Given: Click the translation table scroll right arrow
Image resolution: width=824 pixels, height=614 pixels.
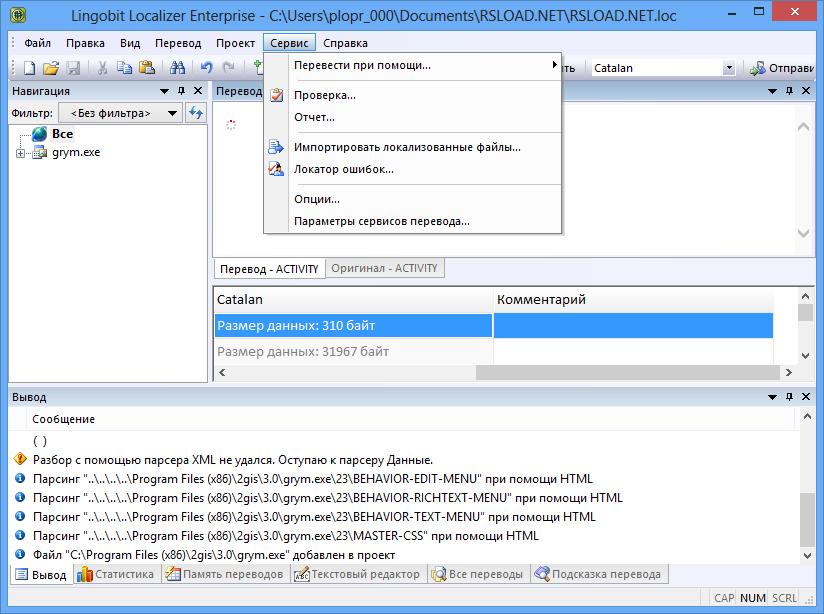Looking at the screenshot, I should click(x=789, y=372).
